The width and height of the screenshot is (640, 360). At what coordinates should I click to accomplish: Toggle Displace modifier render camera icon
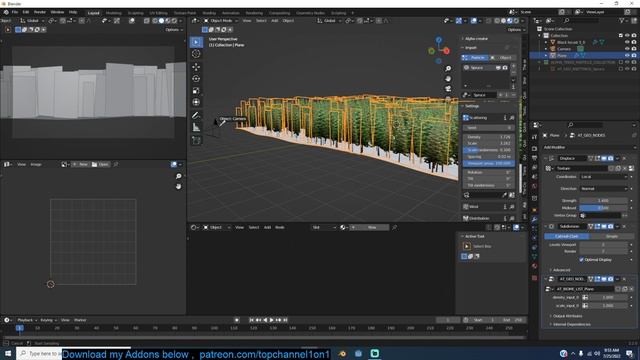(x=611, y=158)
